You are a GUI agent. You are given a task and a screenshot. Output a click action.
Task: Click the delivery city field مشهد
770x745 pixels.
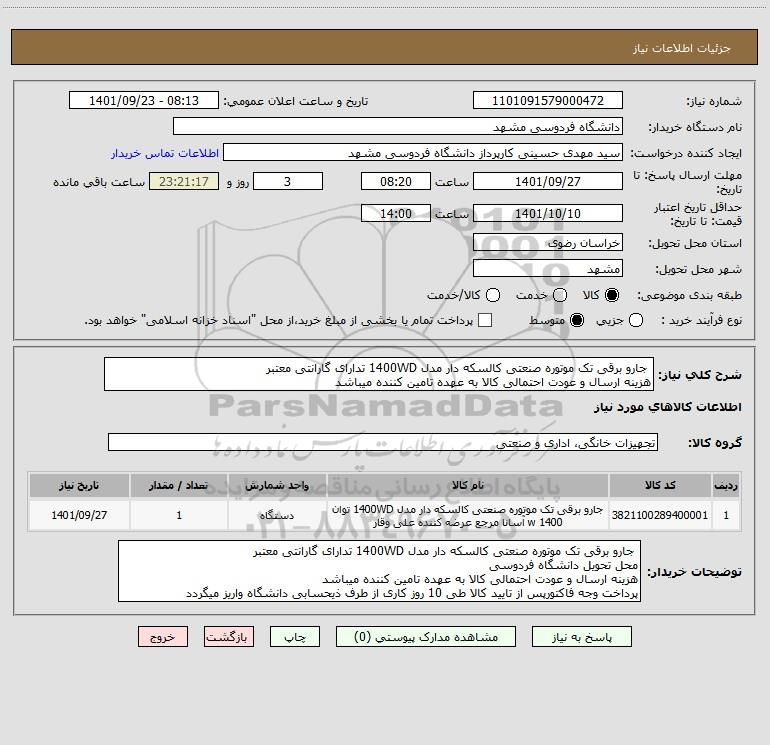click(x=548, y=269)
